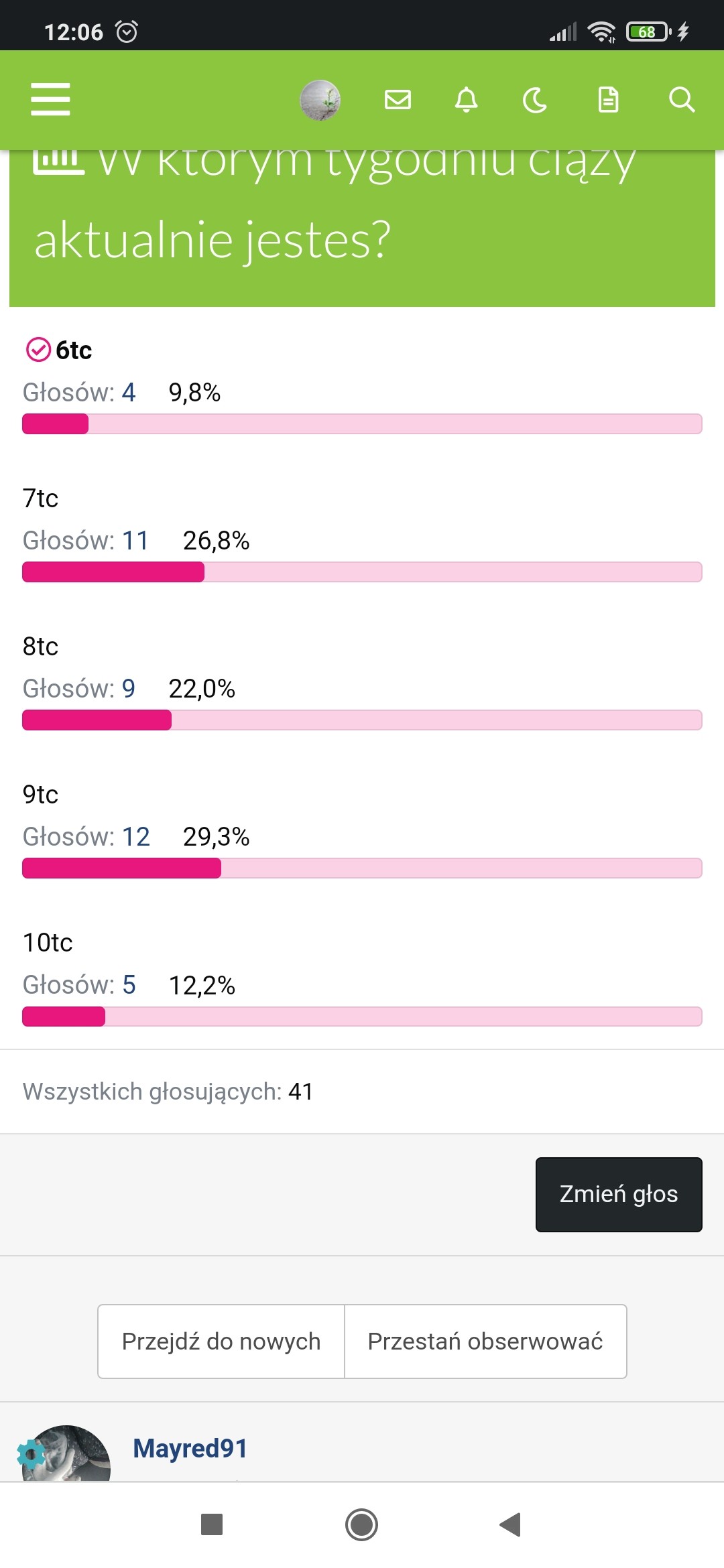The width and height of the screenshot is (724, 1568).
Task: Open the document page icon in header
Action: click(608, 100)
